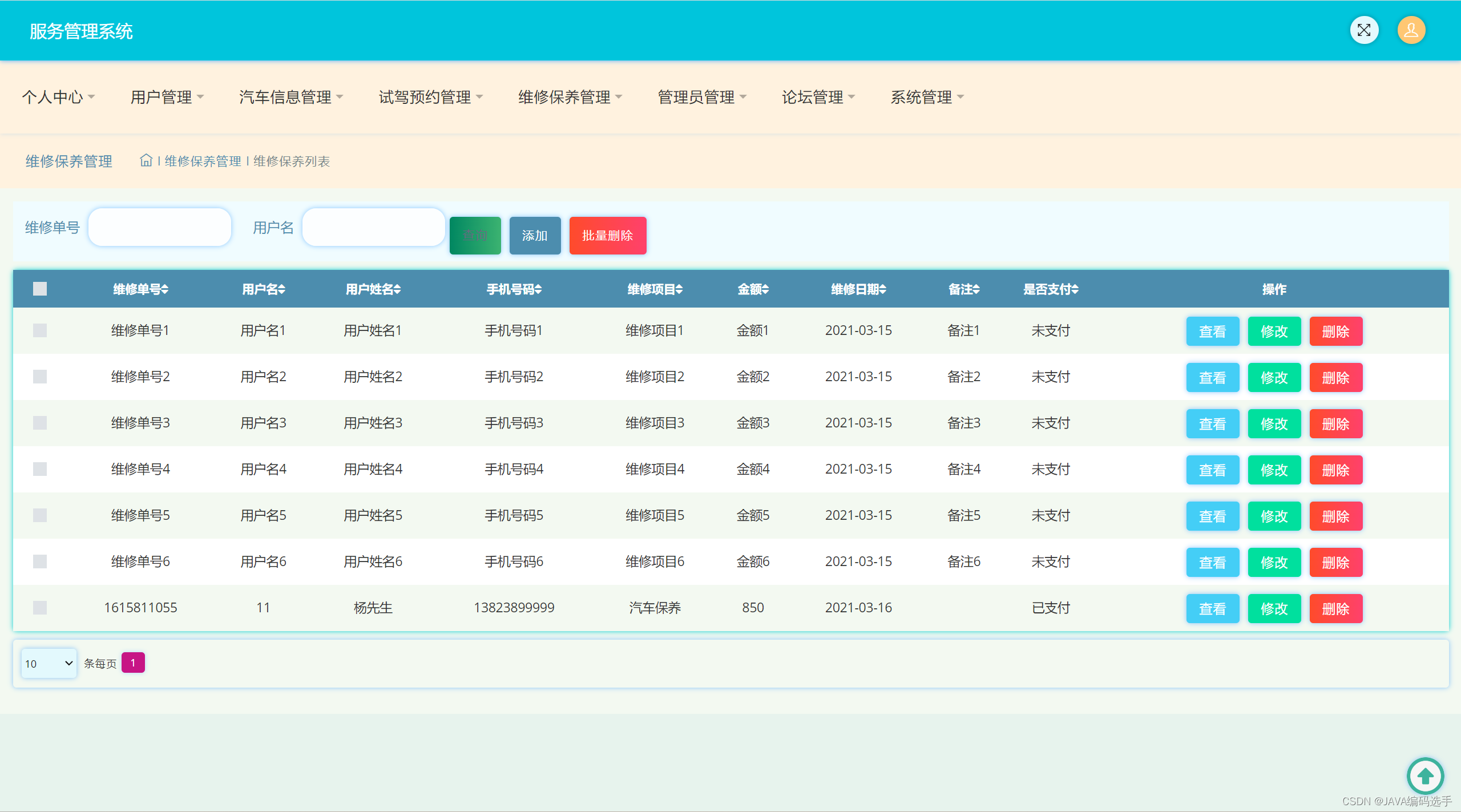The width and height of the screenshot is (1461, 812).
Task: Check the checkbox for row 维修单号1
Action: coord(40,330)
